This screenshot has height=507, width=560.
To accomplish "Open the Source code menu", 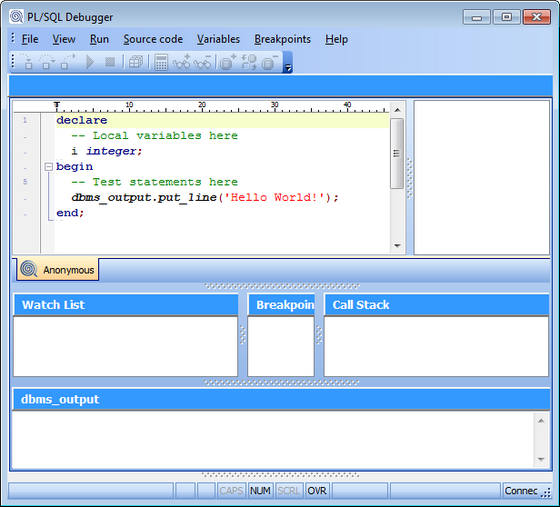I will coord(153,39).
